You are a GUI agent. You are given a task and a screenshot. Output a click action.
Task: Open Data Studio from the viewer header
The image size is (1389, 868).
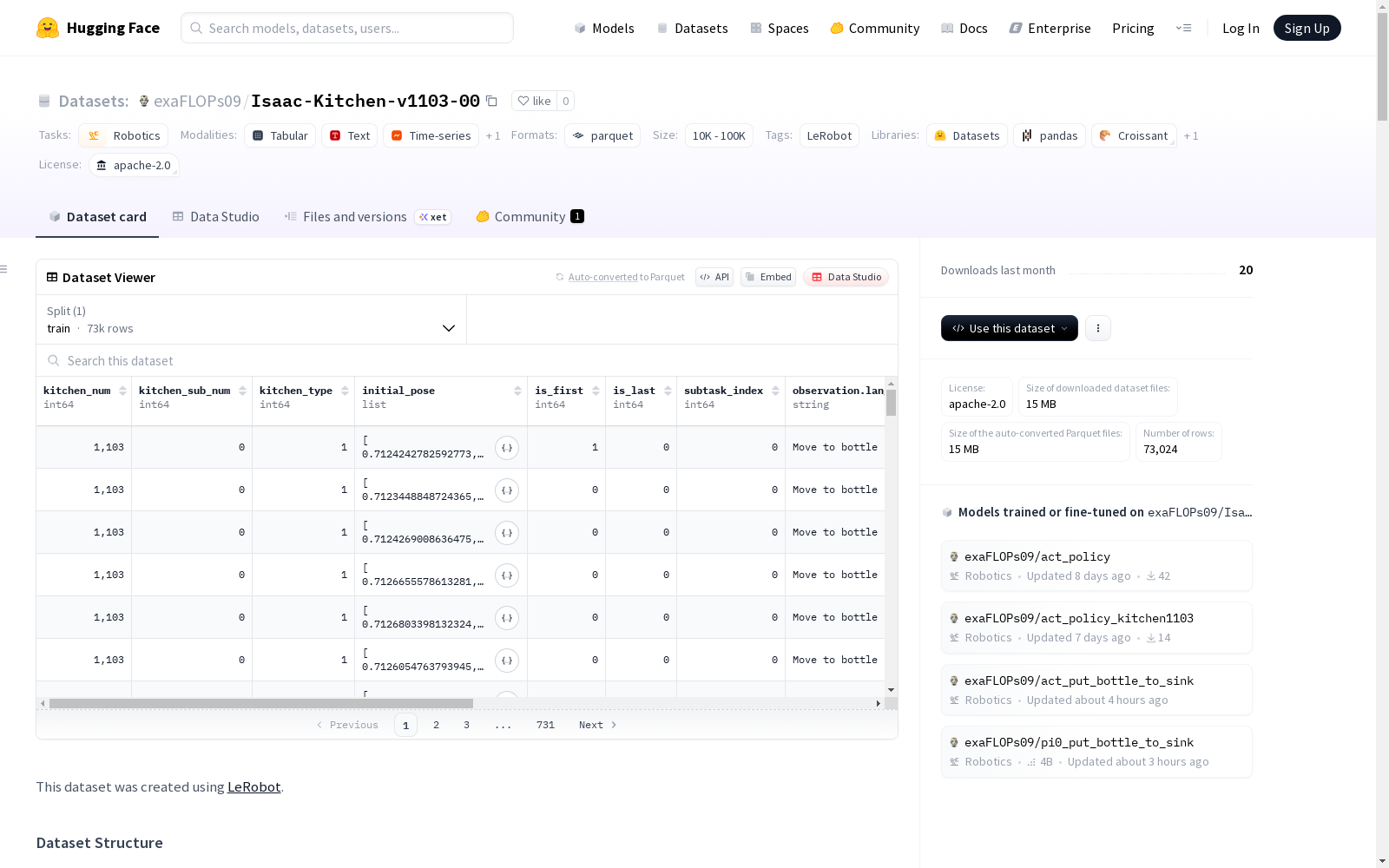pyautogui.click(x=846, y=277)
